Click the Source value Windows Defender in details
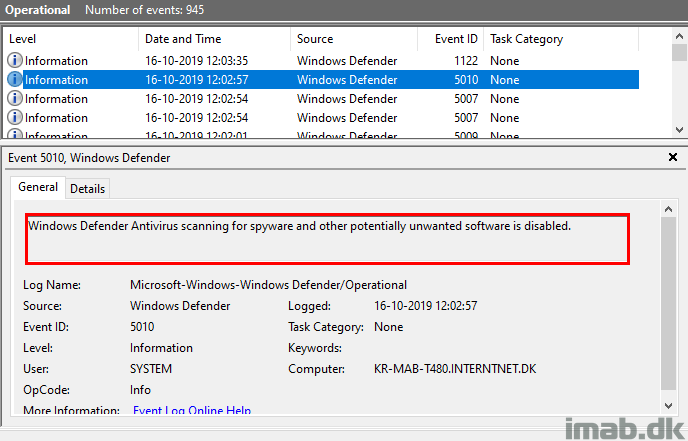Image resolution: width=688 pixels, height=441 pixels. point(180,305)
